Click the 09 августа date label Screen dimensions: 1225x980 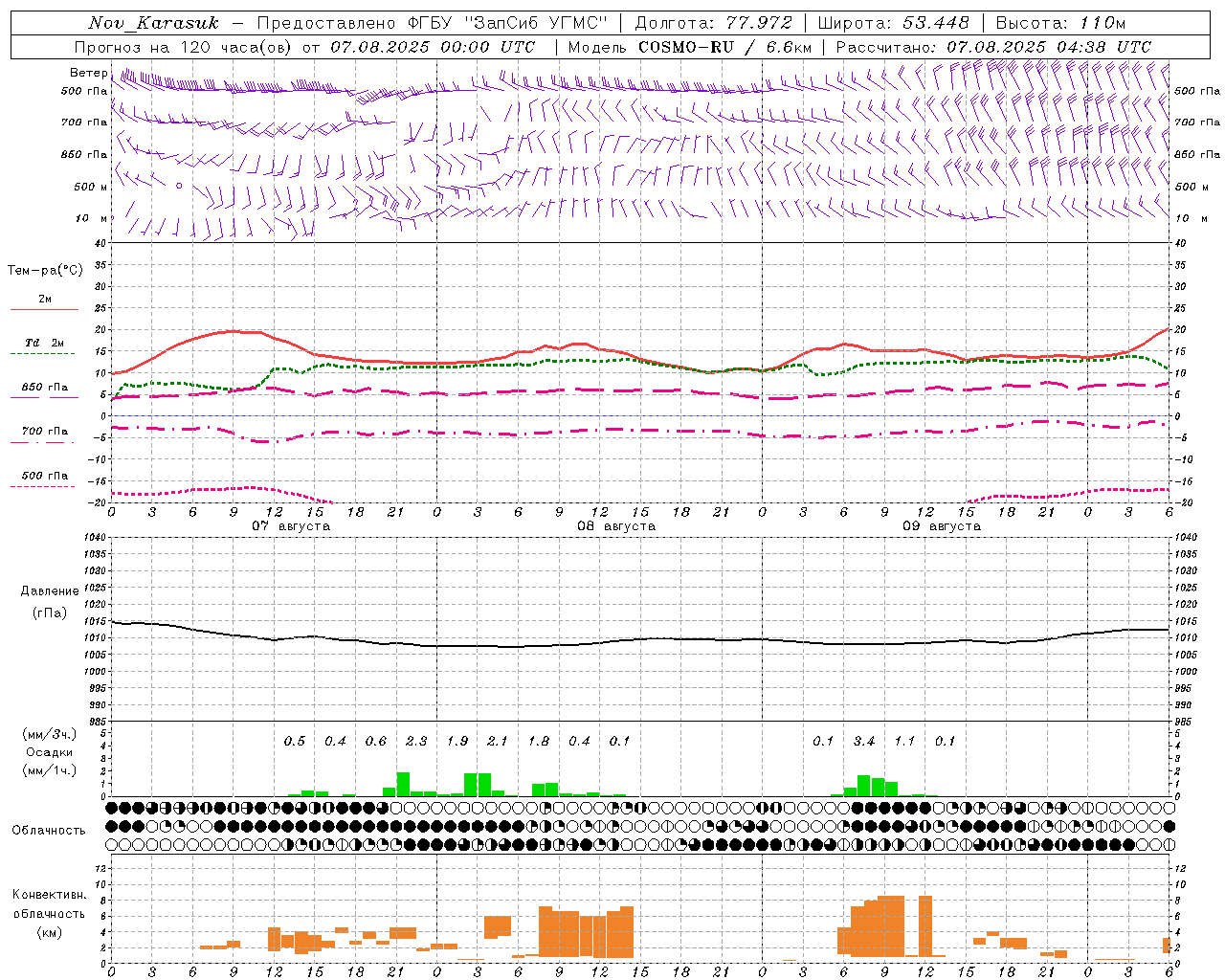pos(942,526)
